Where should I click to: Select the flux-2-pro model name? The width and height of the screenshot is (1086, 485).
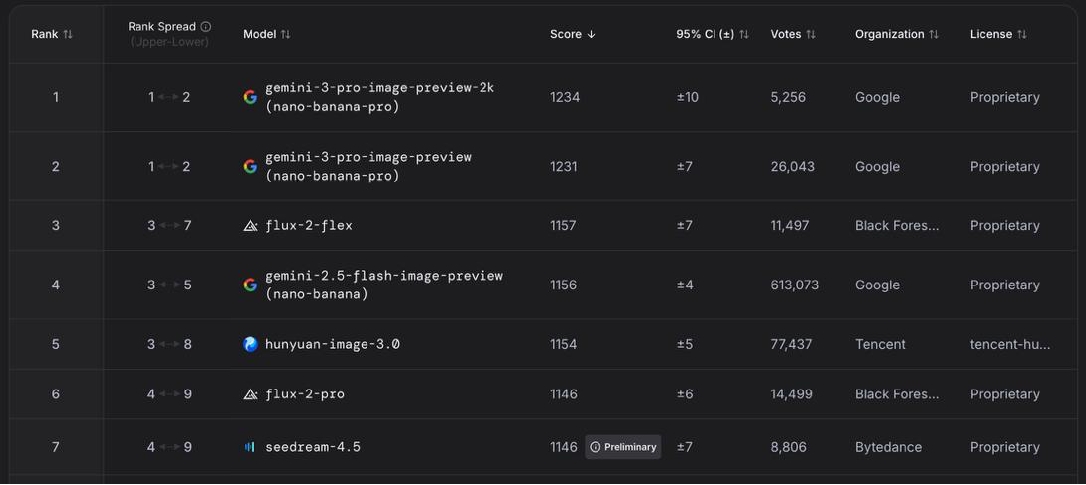coord(305,394)
